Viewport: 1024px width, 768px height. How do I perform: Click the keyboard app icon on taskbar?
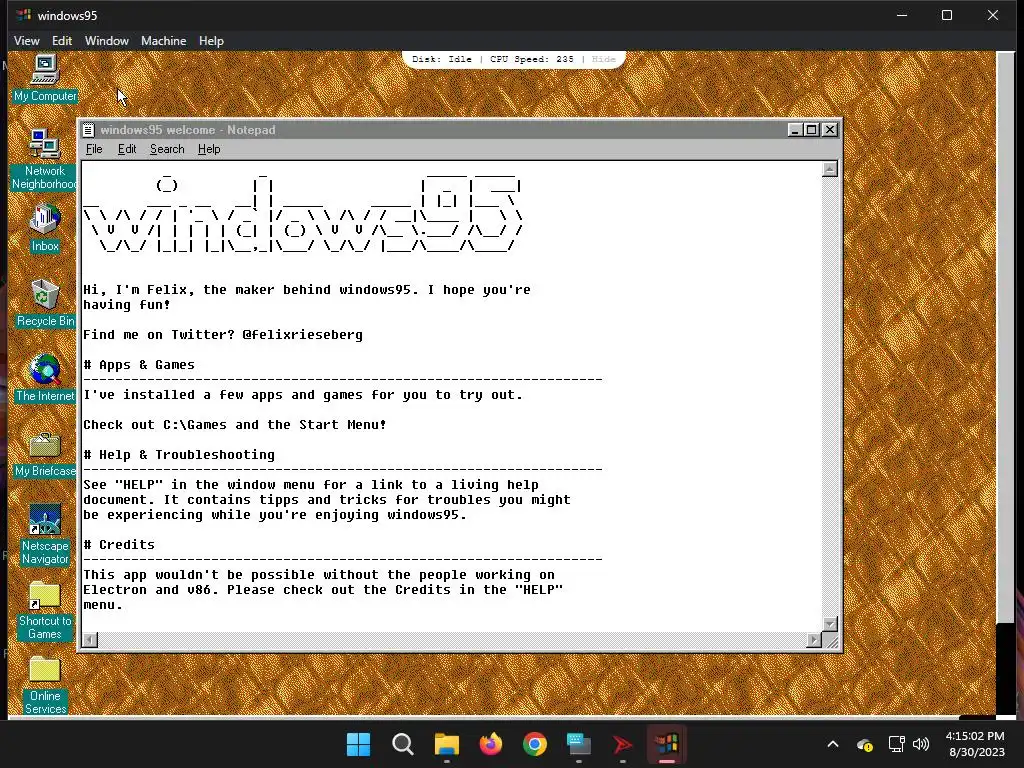point(579,744)
